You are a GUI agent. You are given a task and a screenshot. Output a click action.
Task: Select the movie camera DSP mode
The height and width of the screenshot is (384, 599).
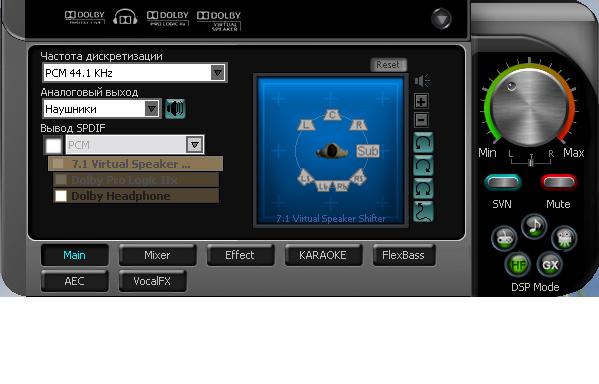[564, 238]
